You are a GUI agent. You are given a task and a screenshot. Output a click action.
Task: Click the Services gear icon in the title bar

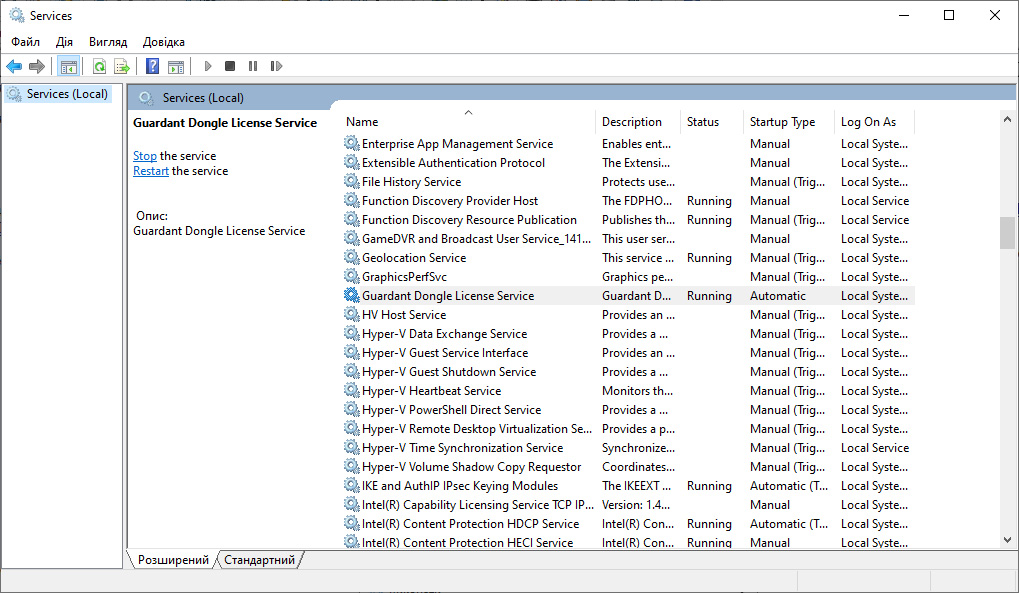[x=17, y=15]
